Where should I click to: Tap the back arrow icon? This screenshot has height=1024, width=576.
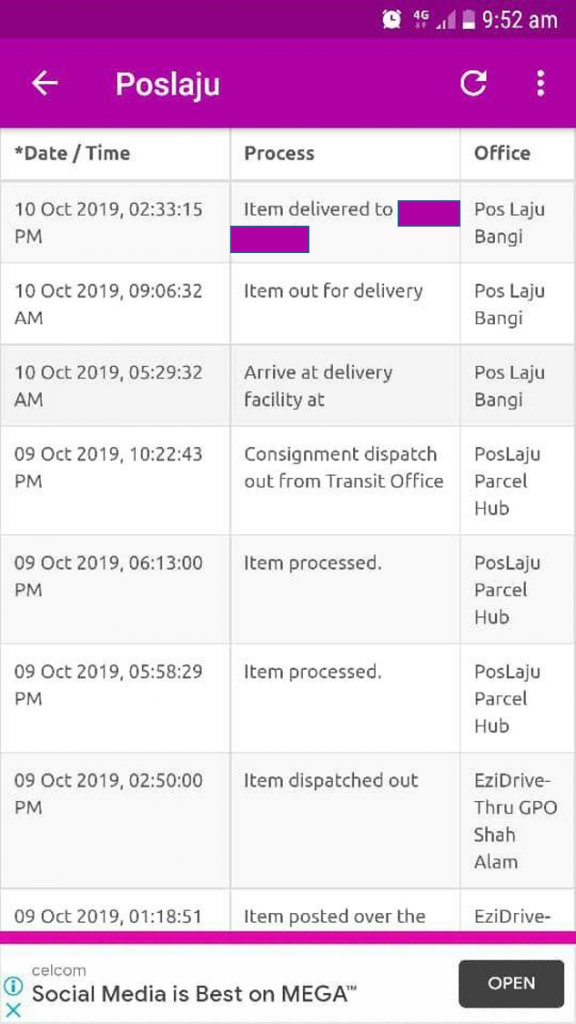point(44,84)
